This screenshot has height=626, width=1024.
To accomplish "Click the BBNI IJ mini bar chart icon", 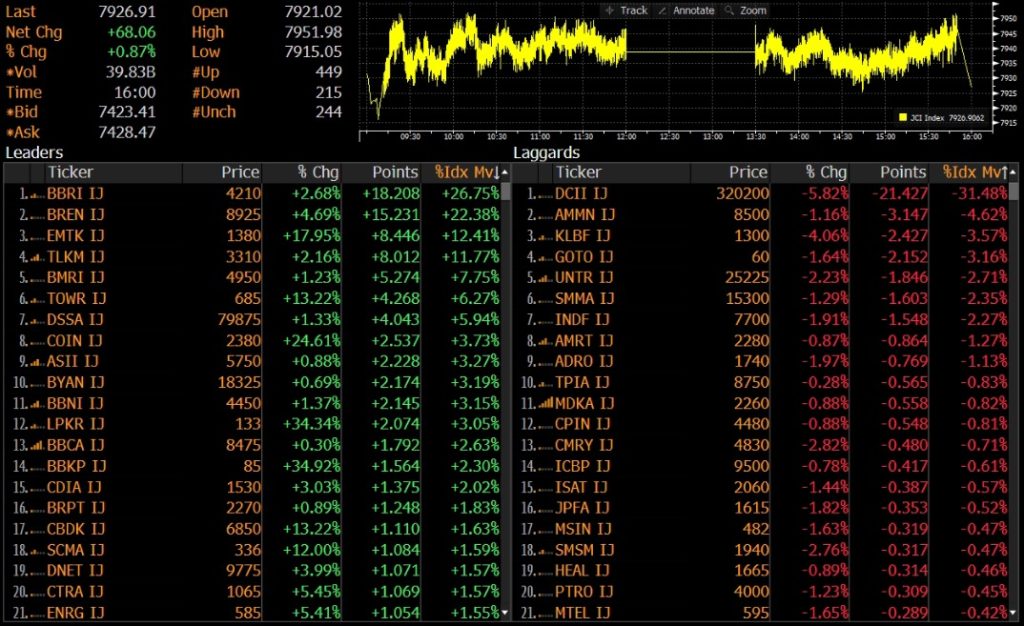I will coord(37,404).
